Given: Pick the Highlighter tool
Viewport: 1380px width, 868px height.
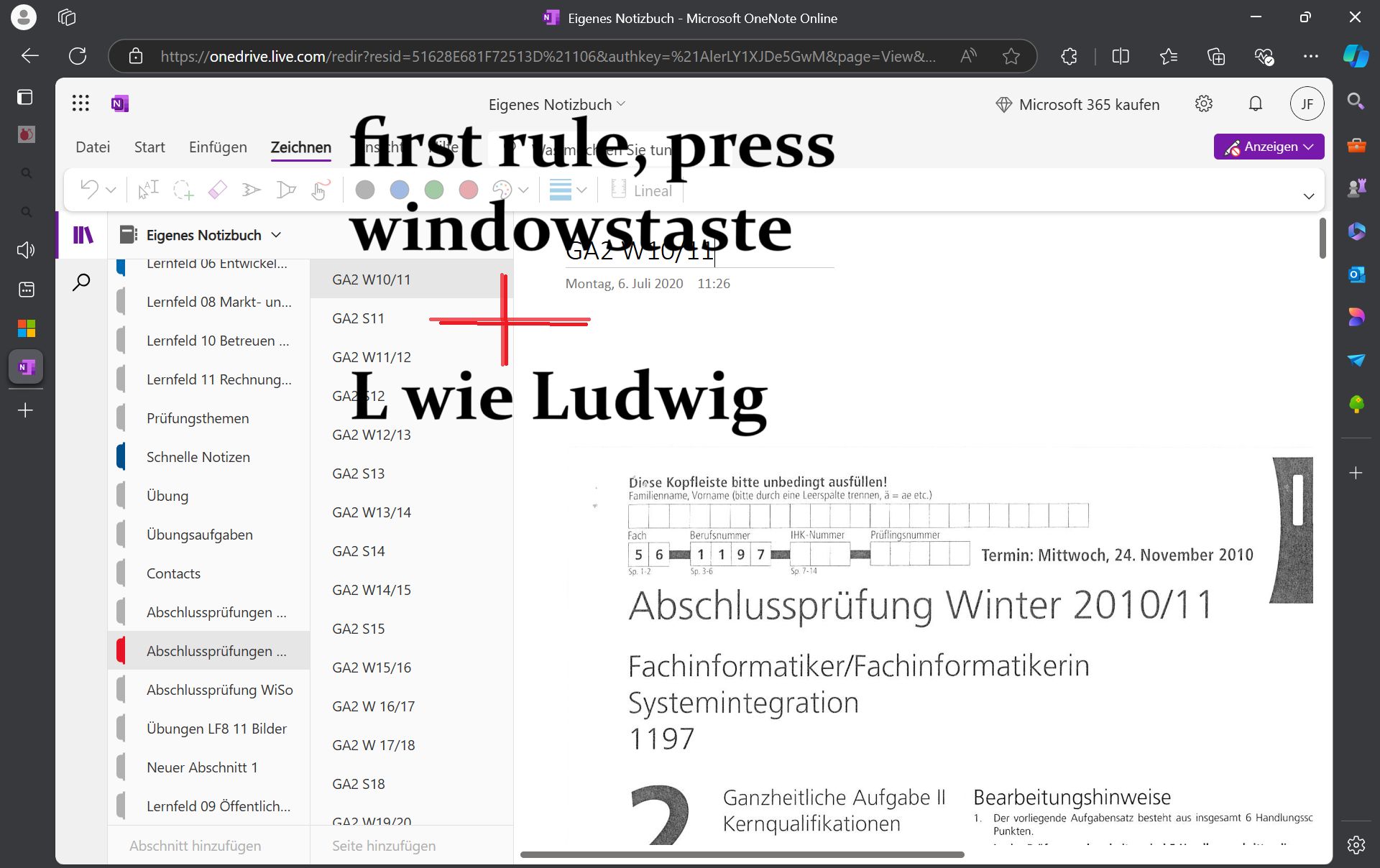Looking at the screenshot, I should pos(286,190).
